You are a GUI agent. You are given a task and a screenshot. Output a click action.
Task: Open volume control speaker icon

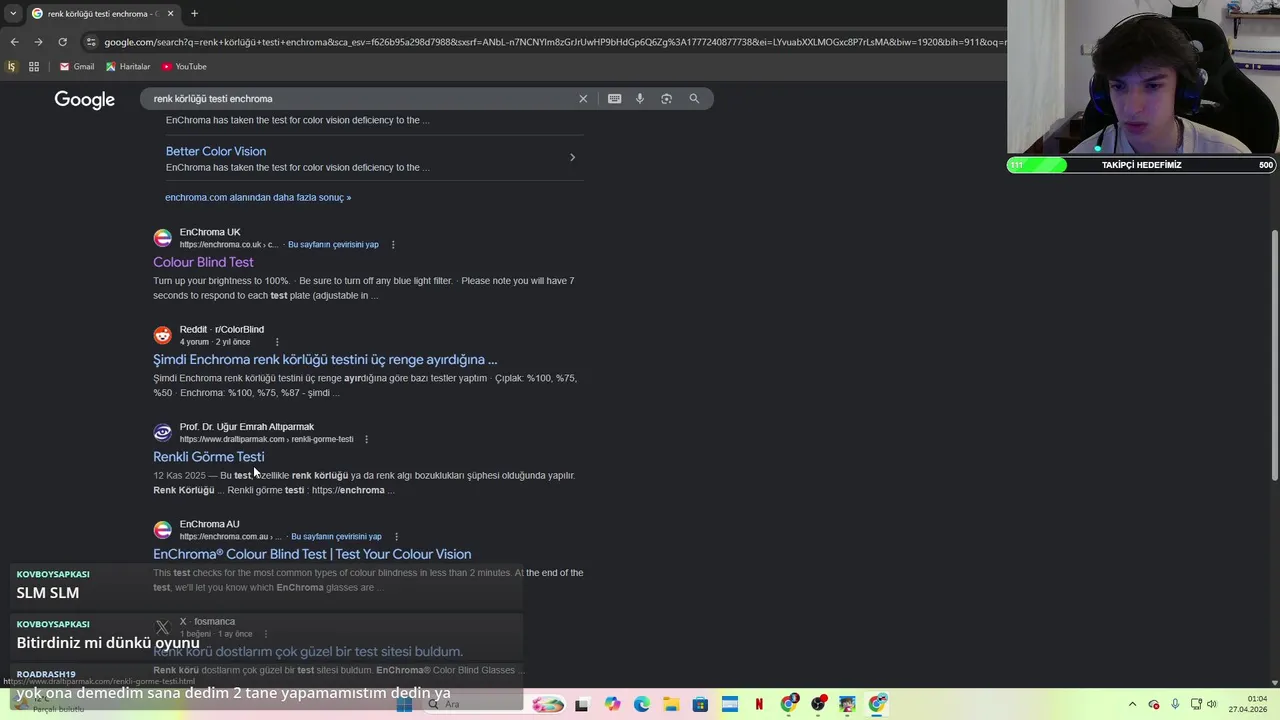point(1212,705)
